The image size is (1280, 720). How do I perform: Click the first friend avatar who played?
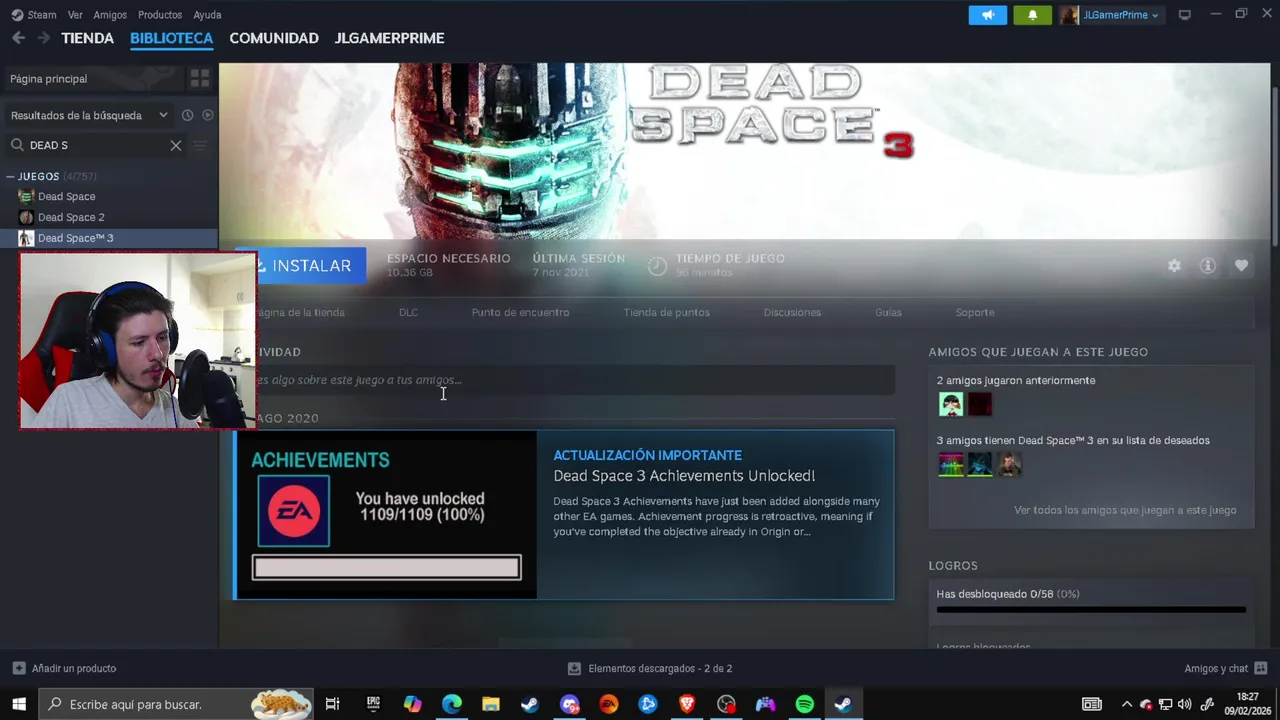(951, 404)
